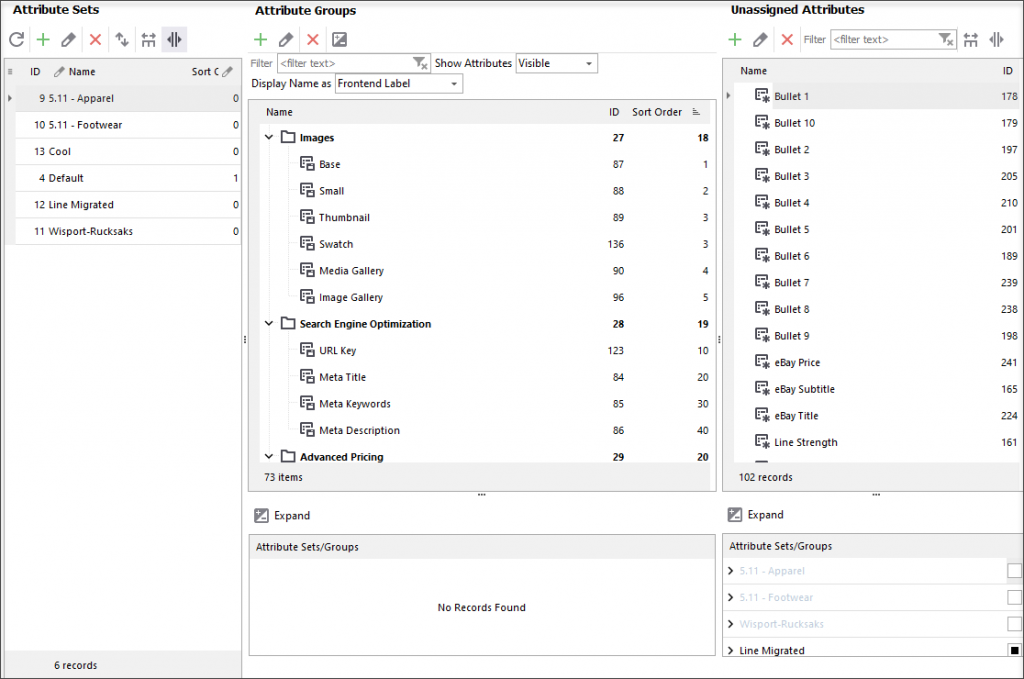
Task: Add a new unassigned attribute
Action: click(734, 40)
